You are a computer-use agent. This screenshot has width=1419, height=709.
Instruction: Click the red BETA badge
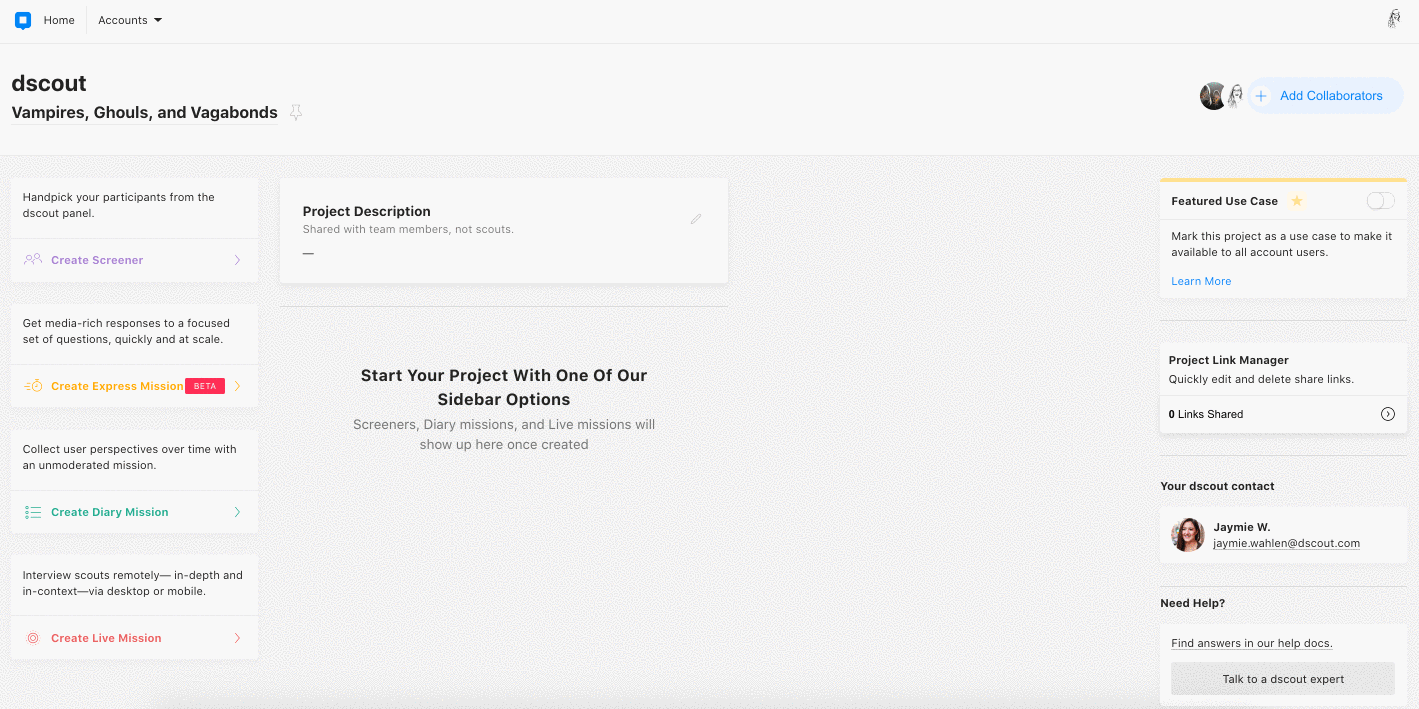coord(205,386)
